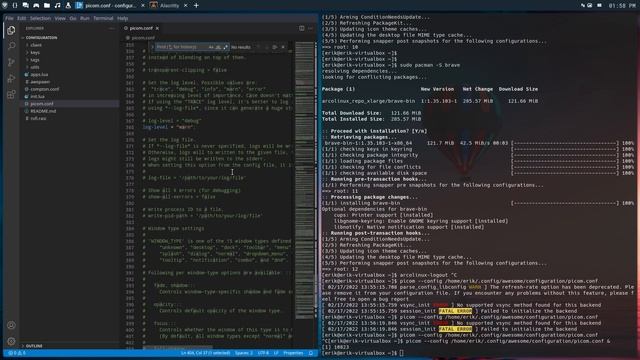Expand the replace row in find widget
This screenshot has height=360, width=640.
tap(153, 47)
